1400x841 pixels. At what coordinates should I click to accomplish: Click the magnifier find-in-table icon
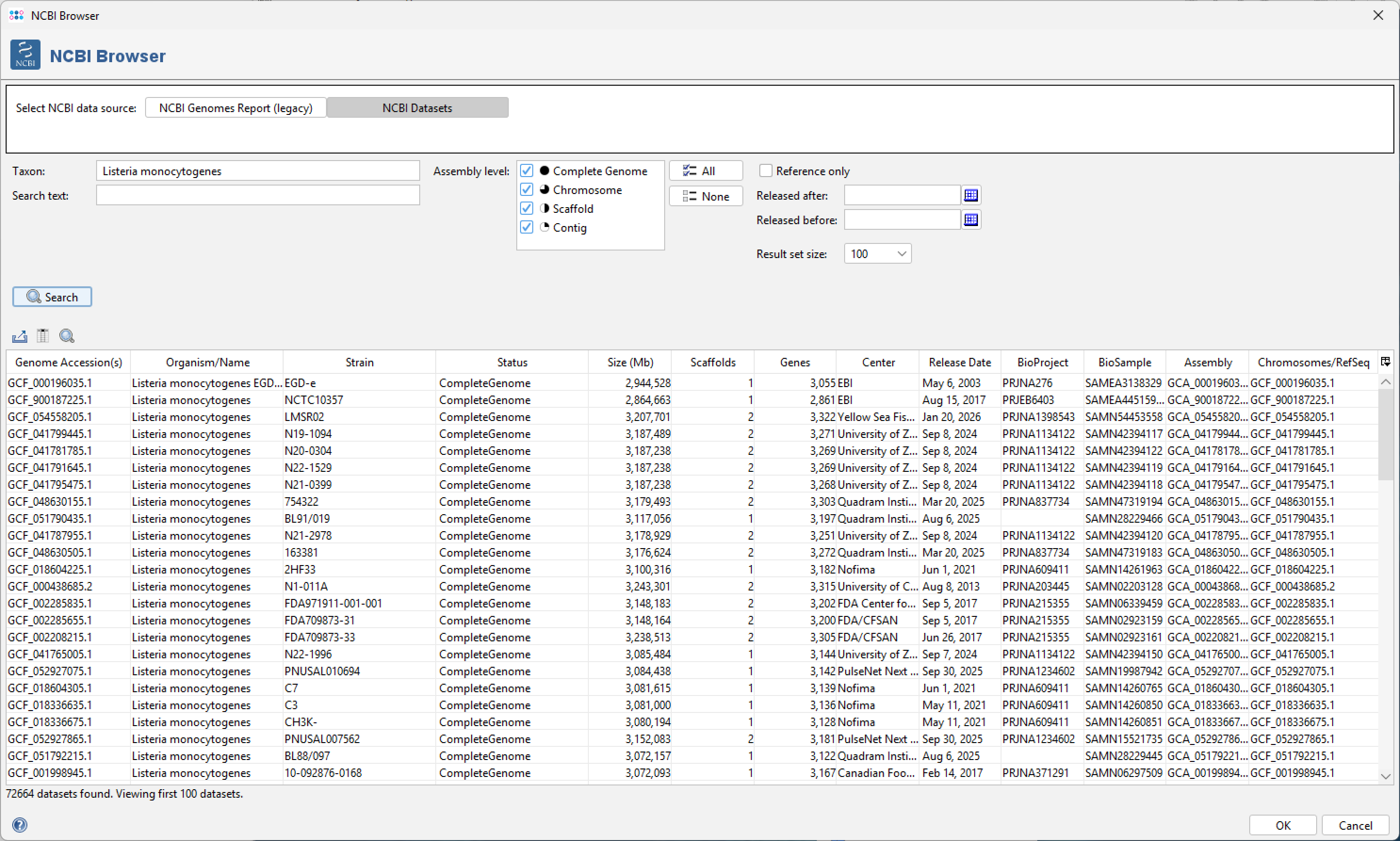[x=67, y=336]
